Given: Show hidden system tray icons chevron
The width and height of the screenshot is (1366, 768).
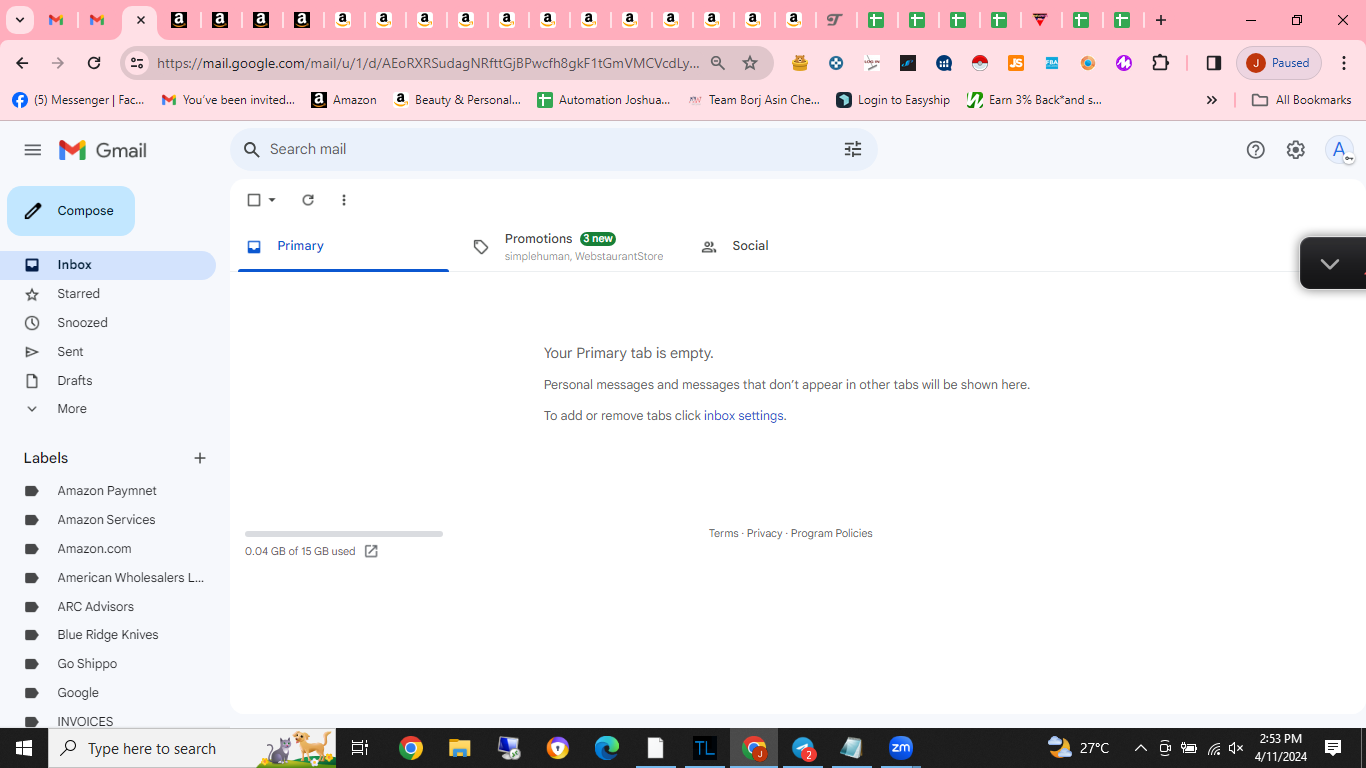Looking at the screenshot, I should tap(1140, 748).
